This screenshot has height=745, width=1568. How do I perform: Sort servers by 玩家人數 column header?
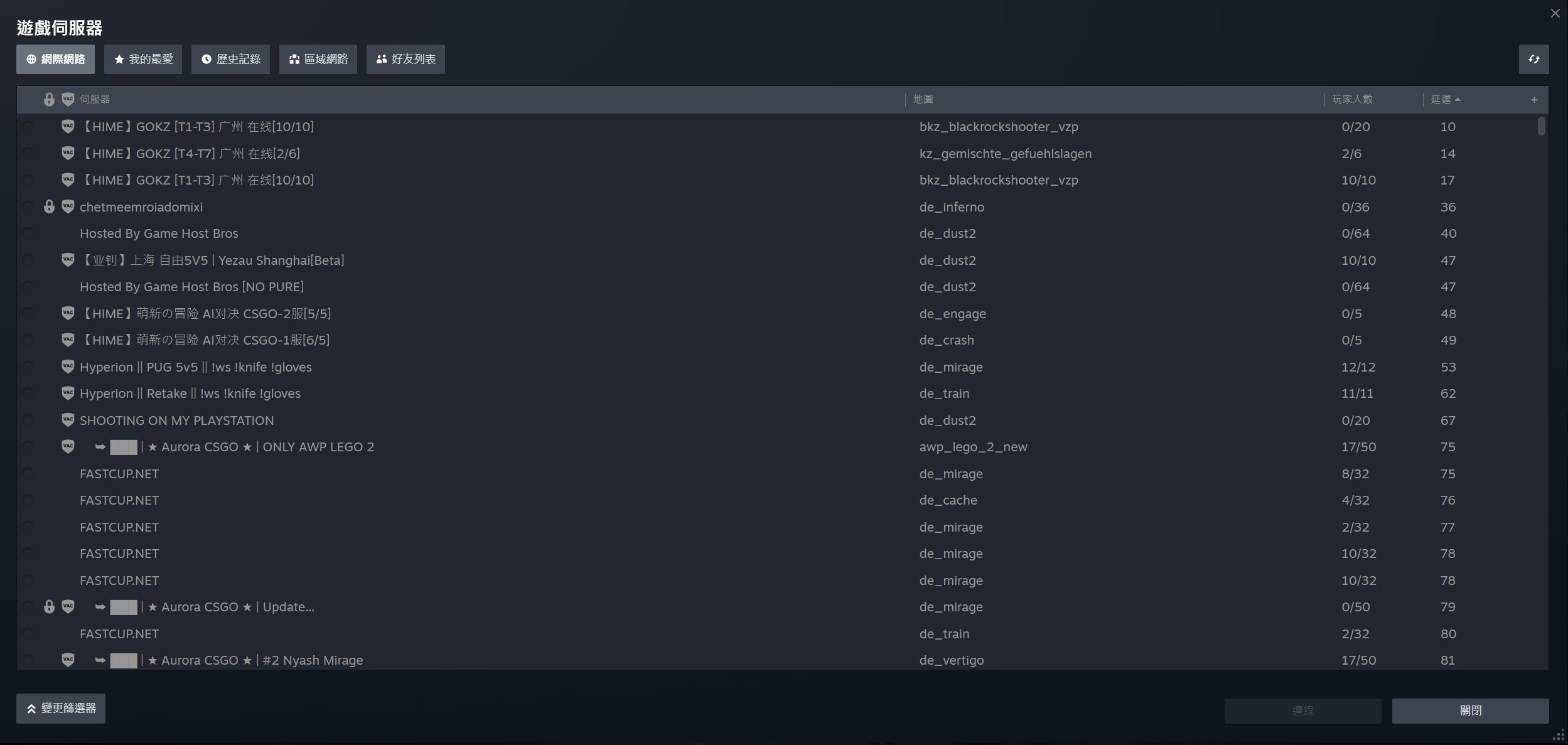(x=1352, y=99)
